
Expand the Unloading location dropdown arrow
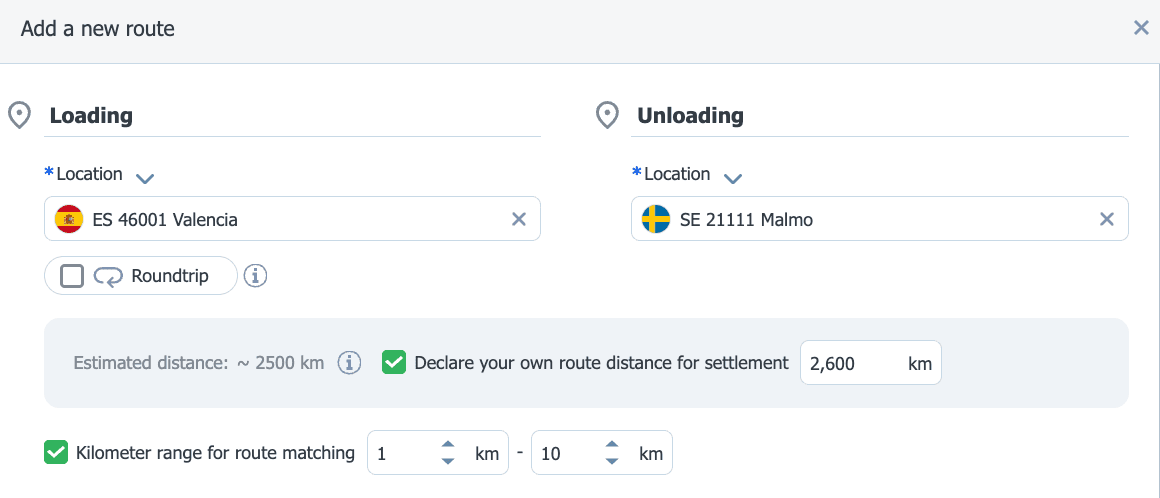pos(732,178)
